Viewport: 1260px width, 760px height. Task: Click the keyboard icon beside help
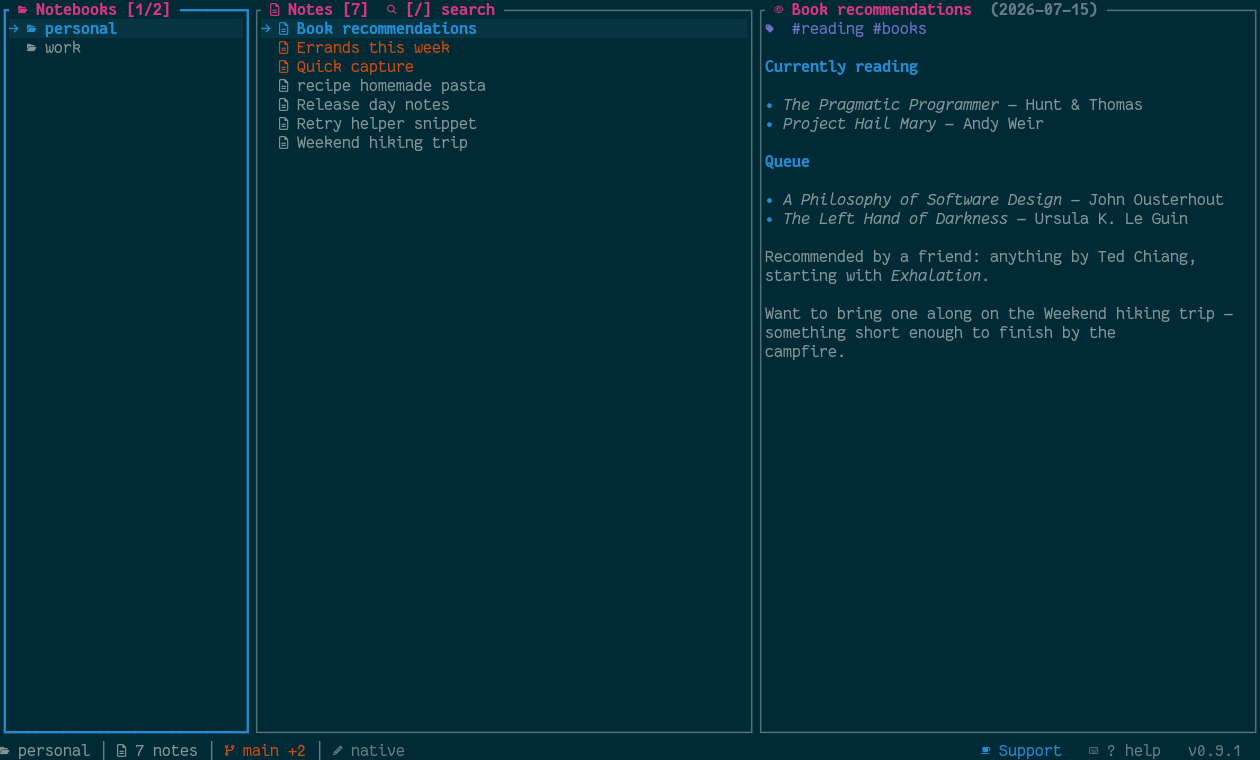point(1094,750)
